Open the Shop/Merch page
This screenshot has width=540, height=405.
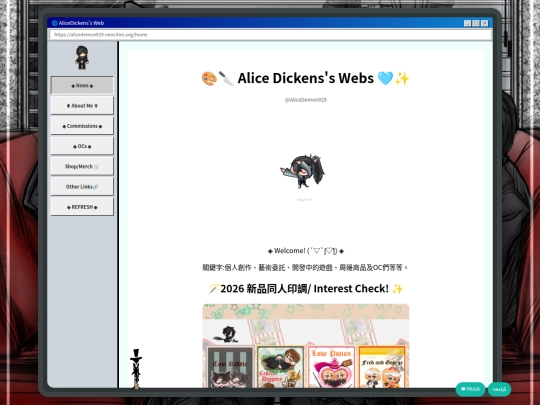point(82,166)
